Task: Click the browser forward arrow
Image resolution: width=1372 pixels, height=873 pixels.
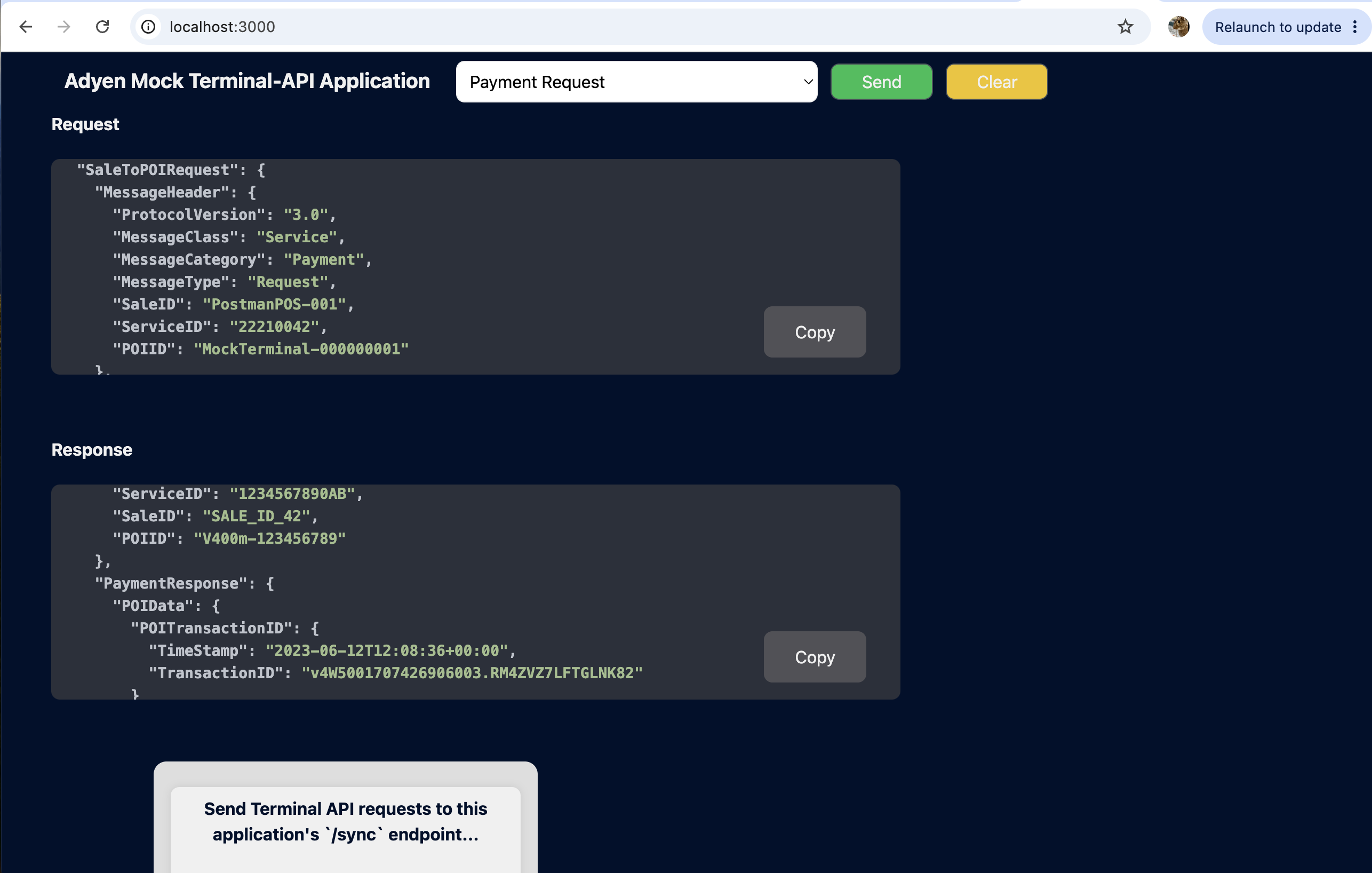Action: click(x=64, y=27)
